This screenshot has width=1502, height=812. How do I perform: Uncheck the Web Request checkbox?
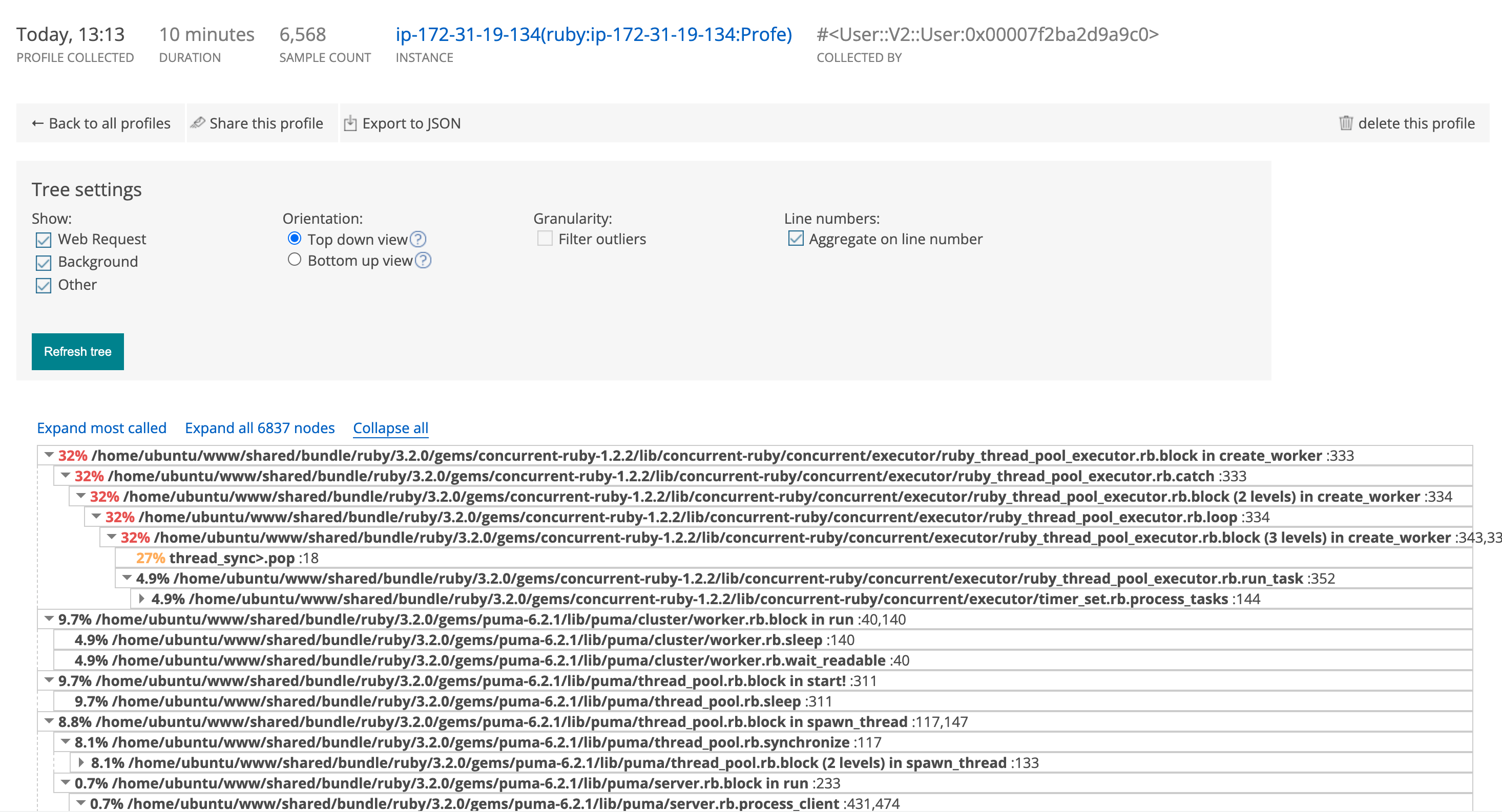click(44, 240)
